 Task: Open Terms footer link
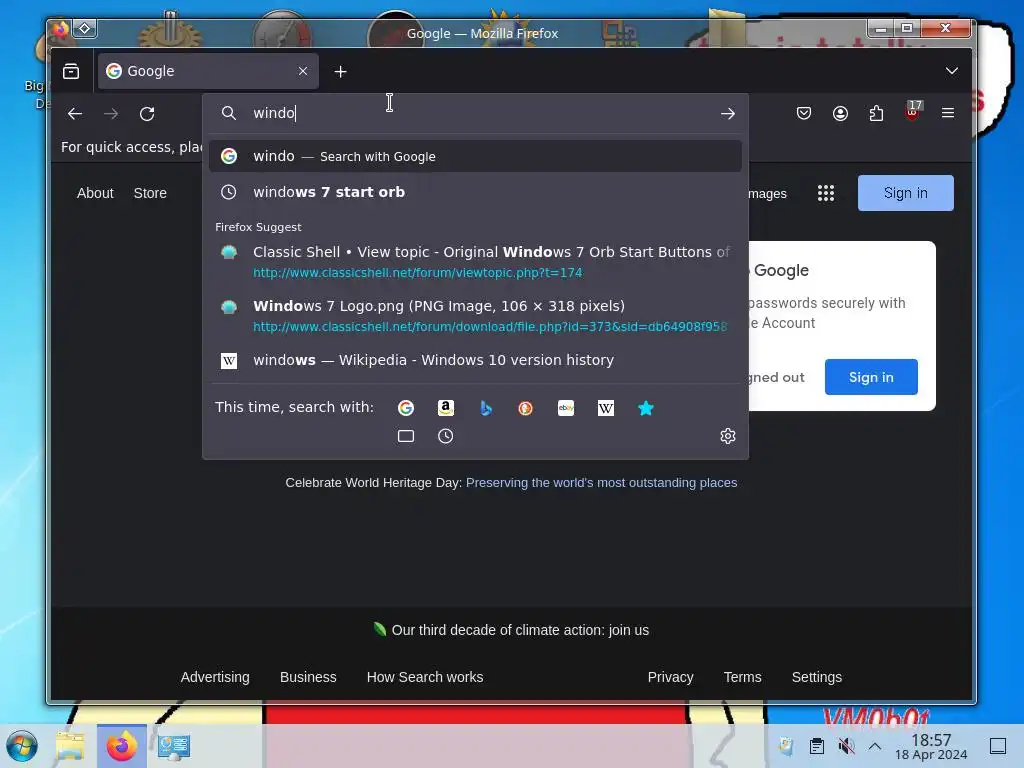click(743, 677)
